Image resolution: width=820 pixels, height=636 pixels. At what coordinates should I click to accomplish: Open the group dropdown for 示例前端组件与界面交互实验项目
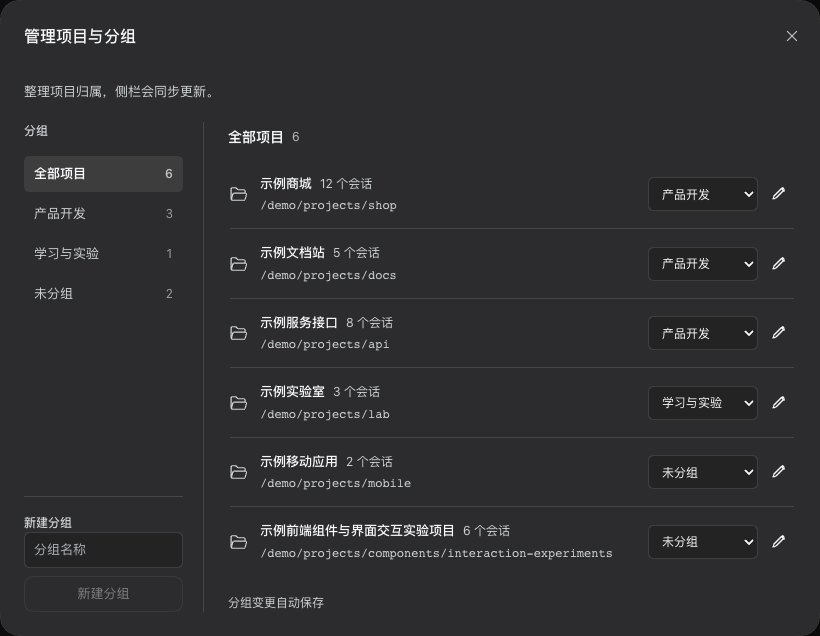pos(703,542)
